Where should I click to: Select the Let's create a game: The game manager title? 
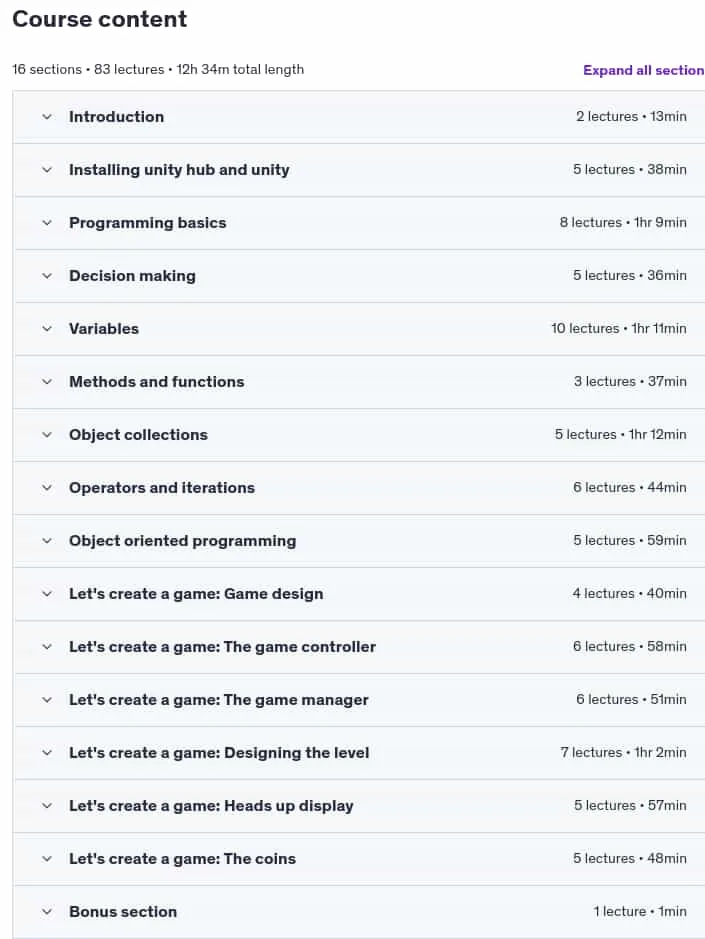click(x=219, y=700)
